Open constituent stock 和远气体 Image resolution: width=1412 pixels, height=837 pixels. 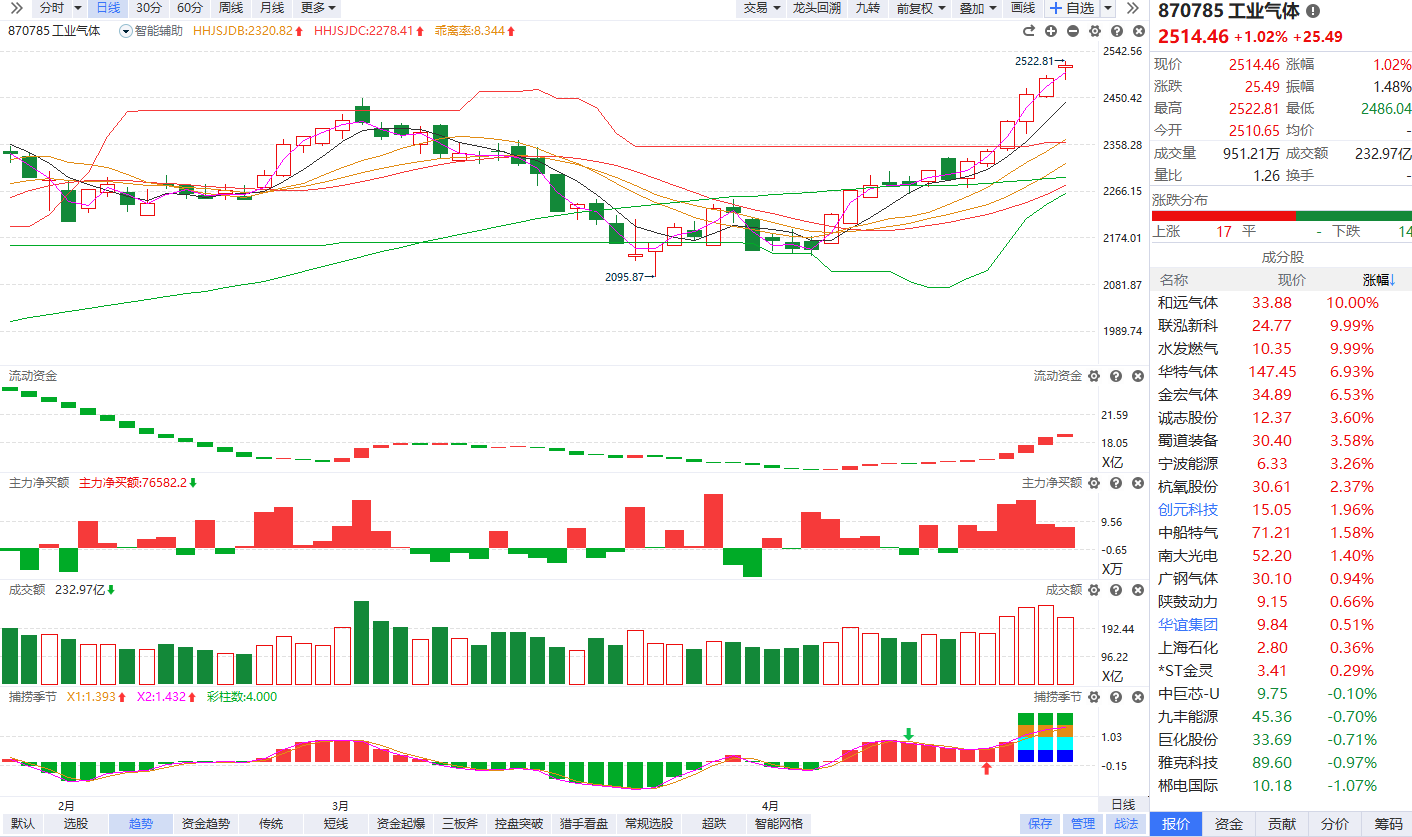pos(1188,302)
